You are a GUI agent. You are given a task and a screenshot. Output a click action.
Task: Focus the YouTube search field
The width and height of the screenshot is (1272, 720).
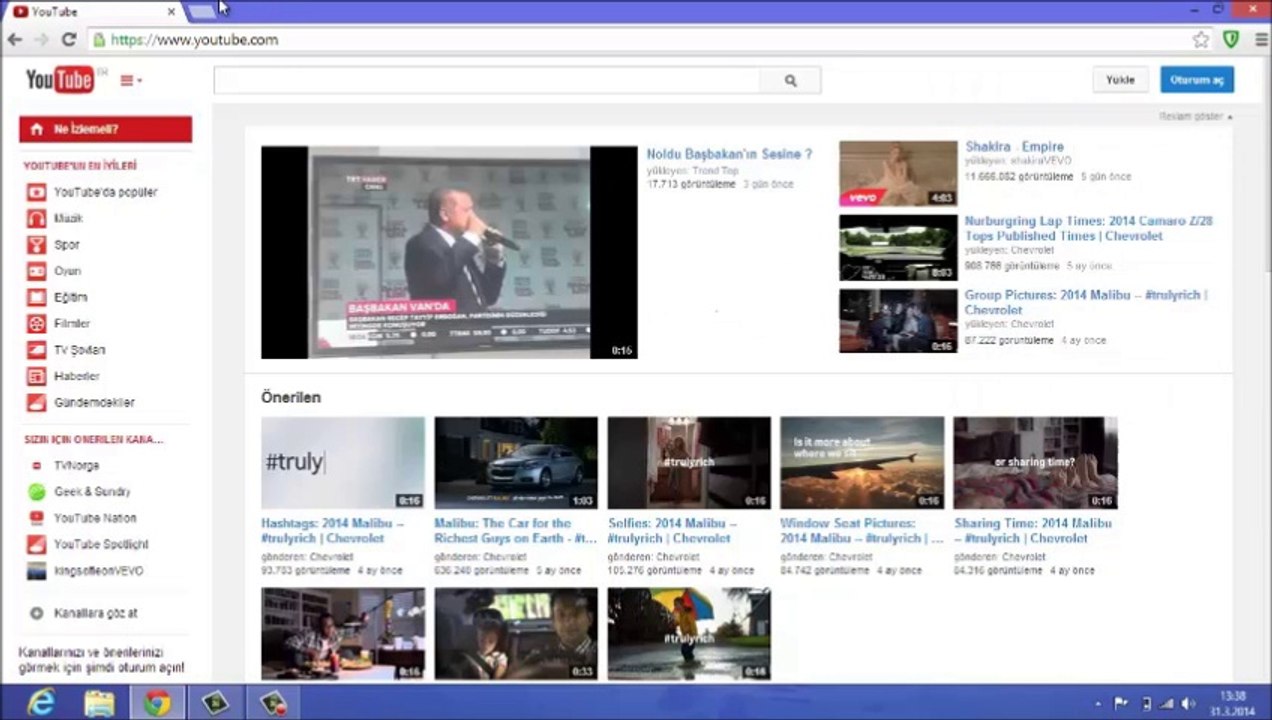[487, 81]
